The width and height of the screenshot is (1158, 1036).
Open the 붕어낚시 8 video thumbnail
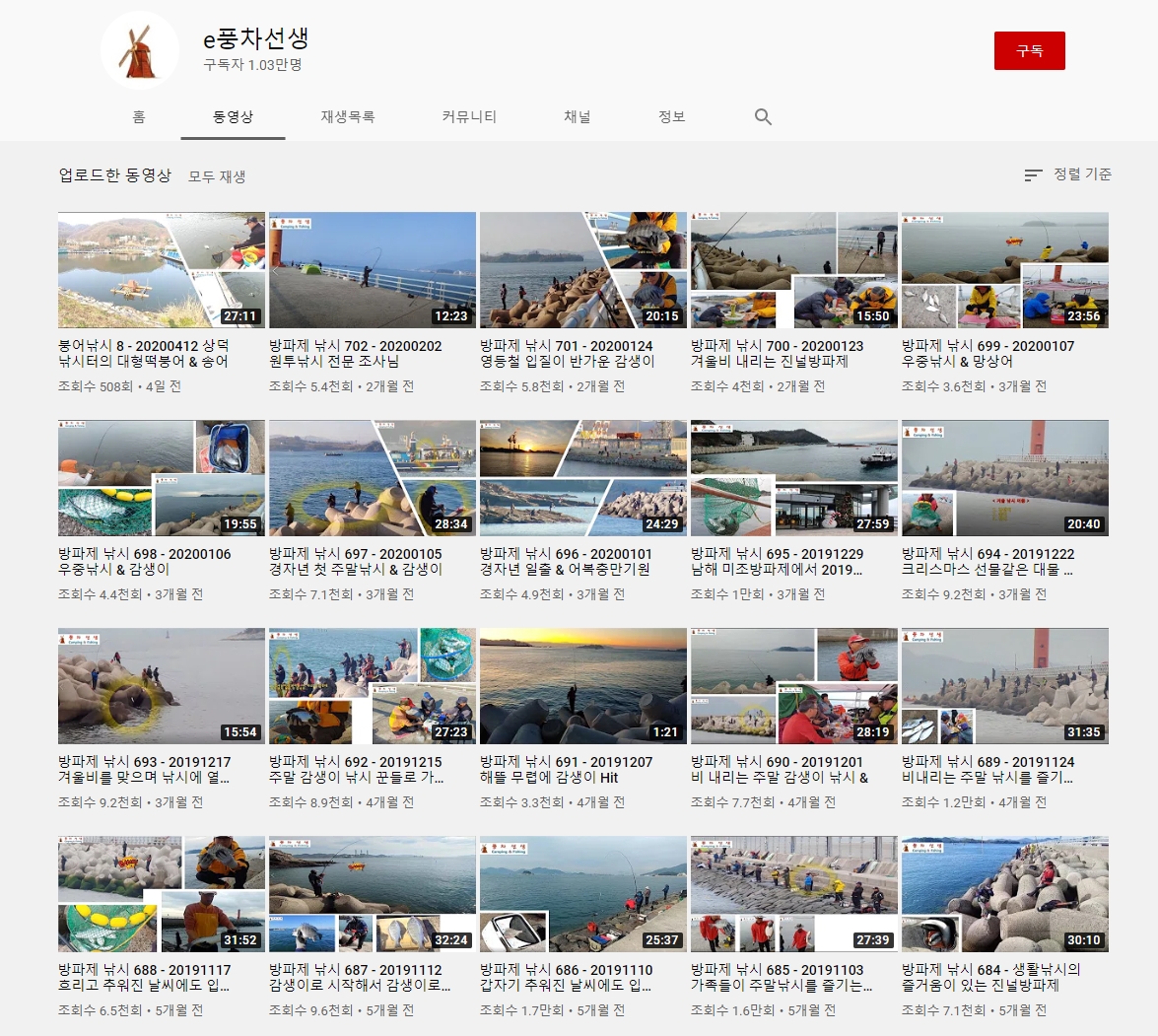[162, 270]
